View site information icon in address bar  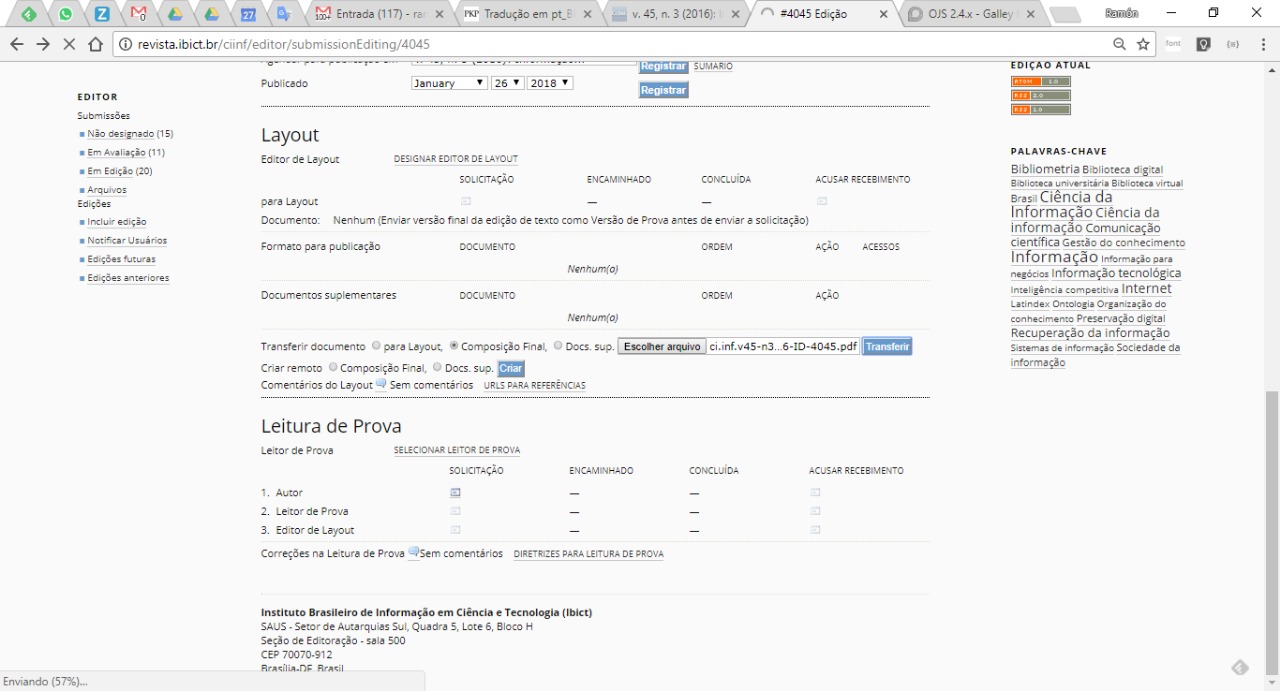126,44
